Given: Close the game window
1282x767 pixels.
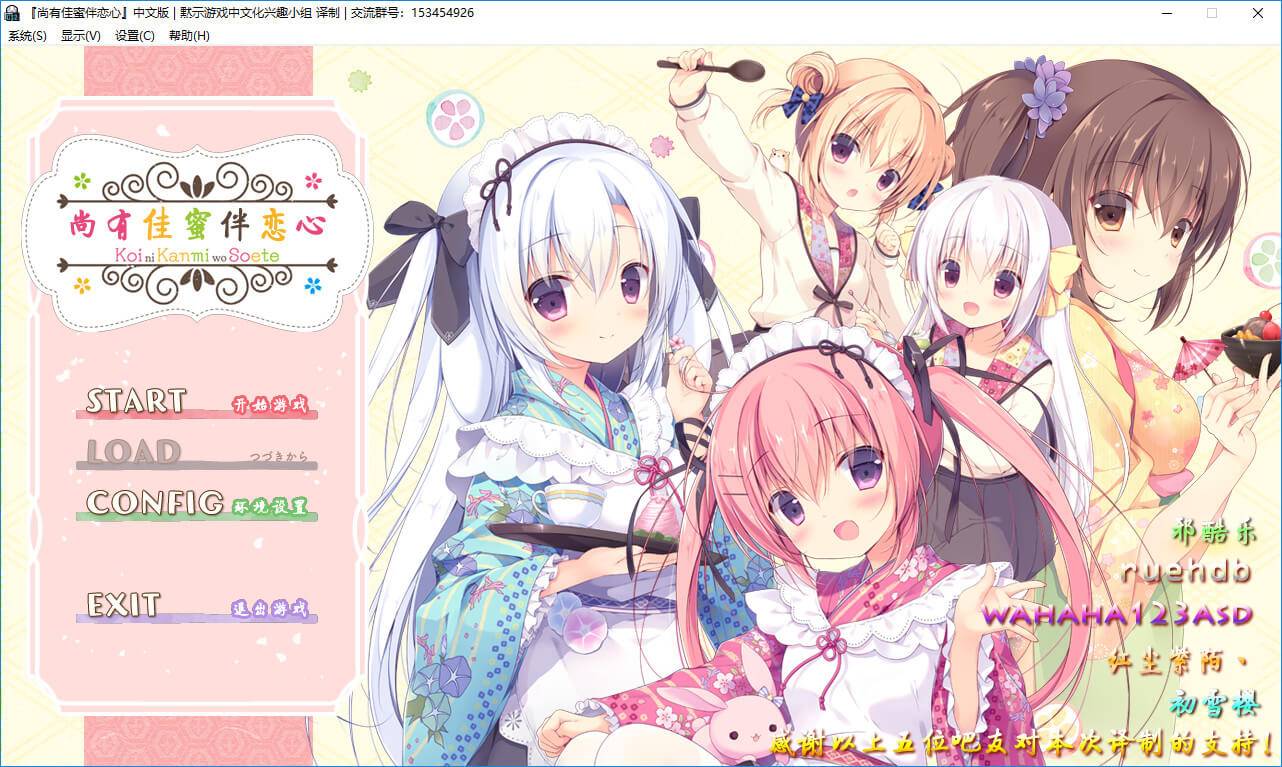Looking at the screenshot, I should pos(1258,13).
